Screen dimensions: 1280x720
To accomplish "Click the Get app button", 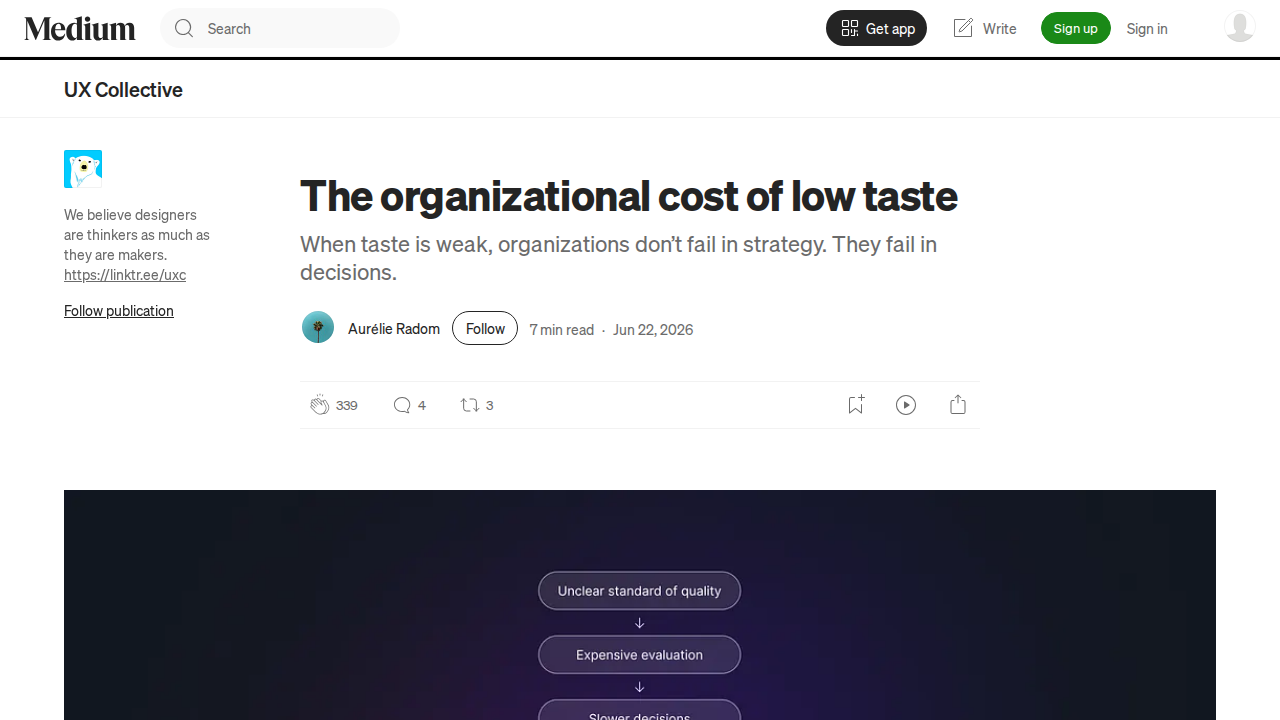I will click(876, 28).
